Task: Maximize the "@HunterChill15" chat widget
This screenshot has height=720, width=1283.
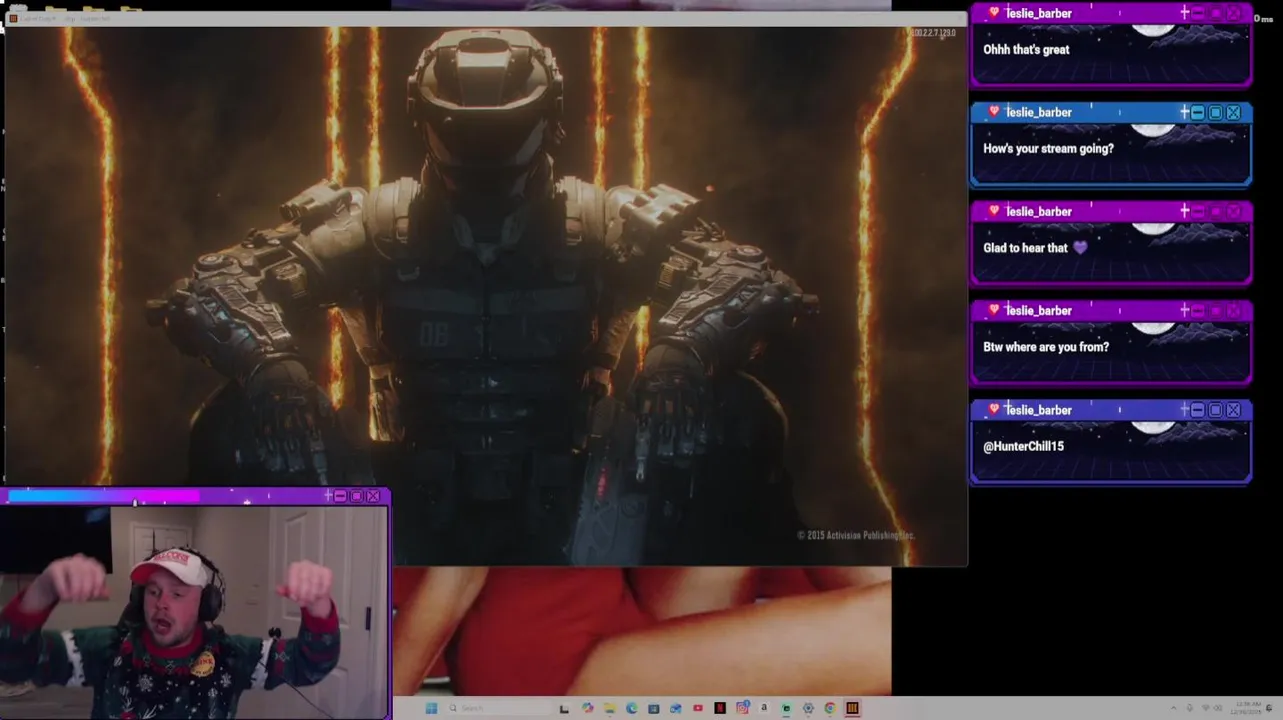Action: coord(1215,410)
